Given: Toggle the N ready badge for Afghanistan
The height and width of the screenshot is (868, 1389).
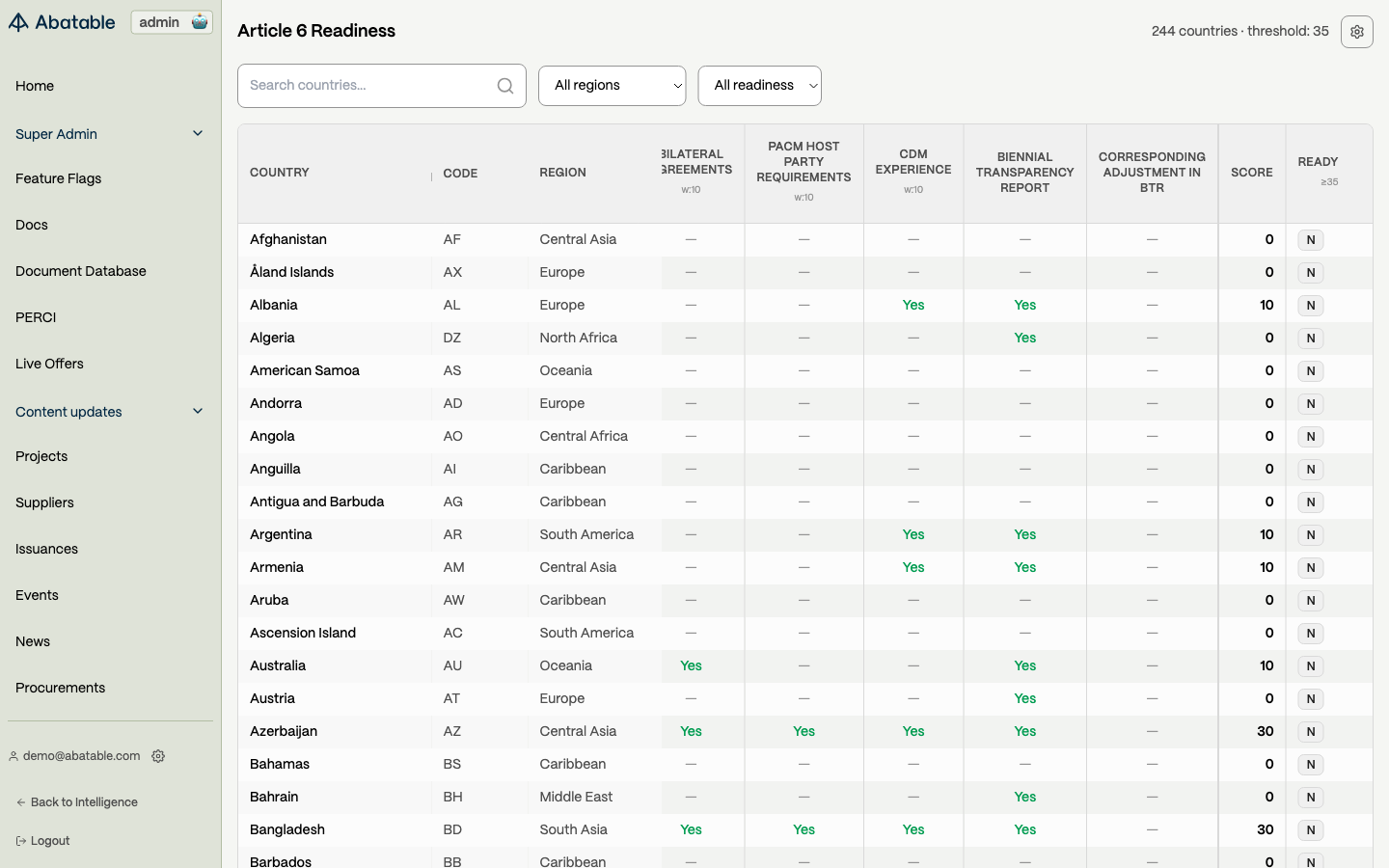Looking at the screenshot, I should (x=1310, y=240).
